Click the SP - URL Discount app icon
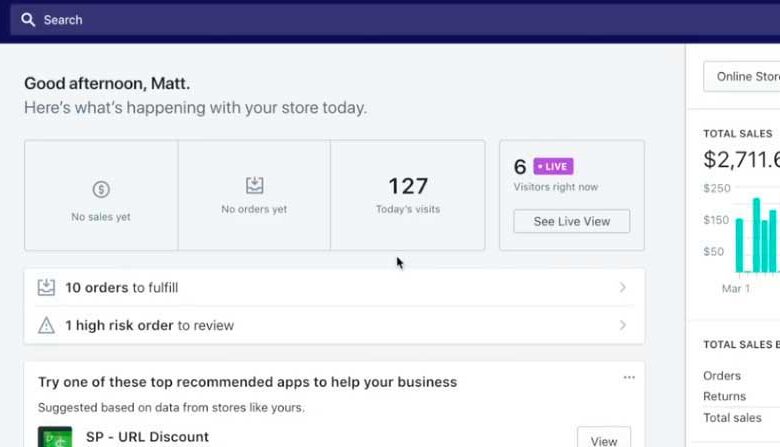 click(x=54, y=437)
